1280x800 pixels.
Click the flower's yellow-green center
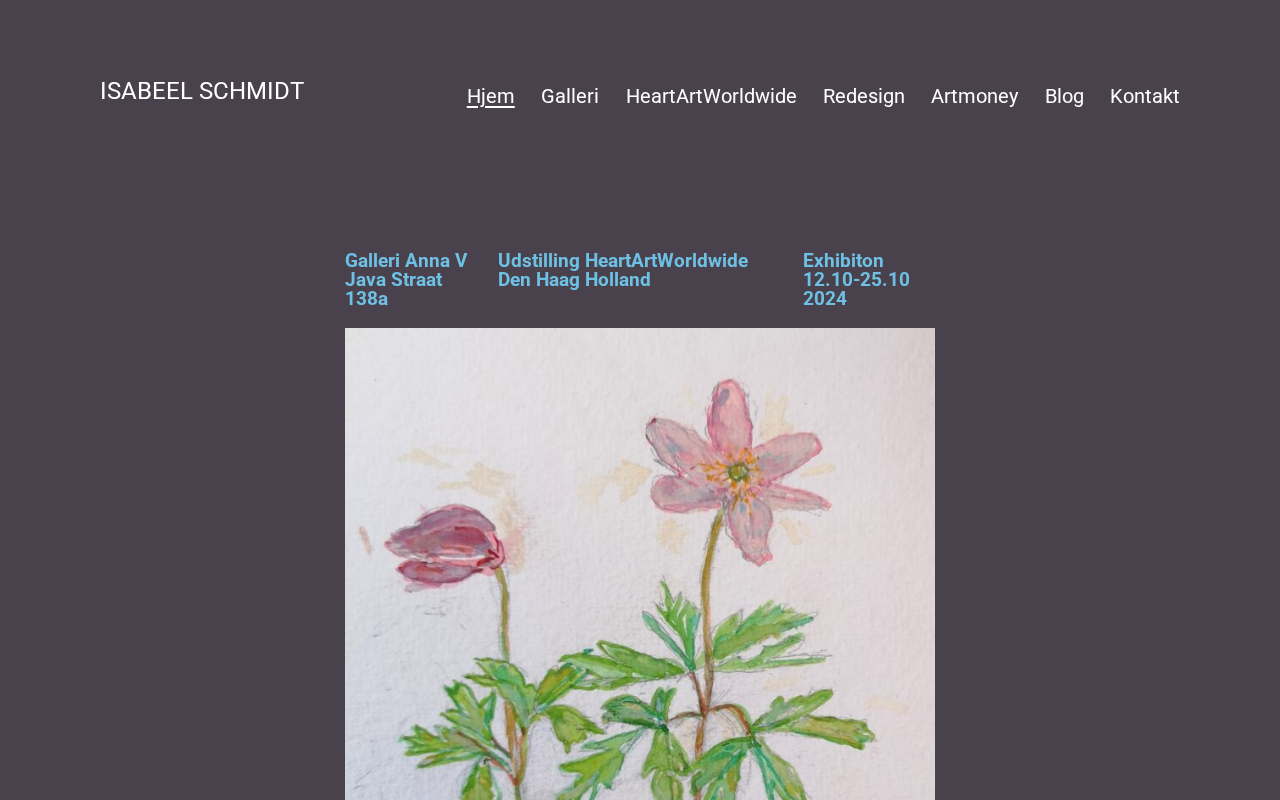coord(738,471)
